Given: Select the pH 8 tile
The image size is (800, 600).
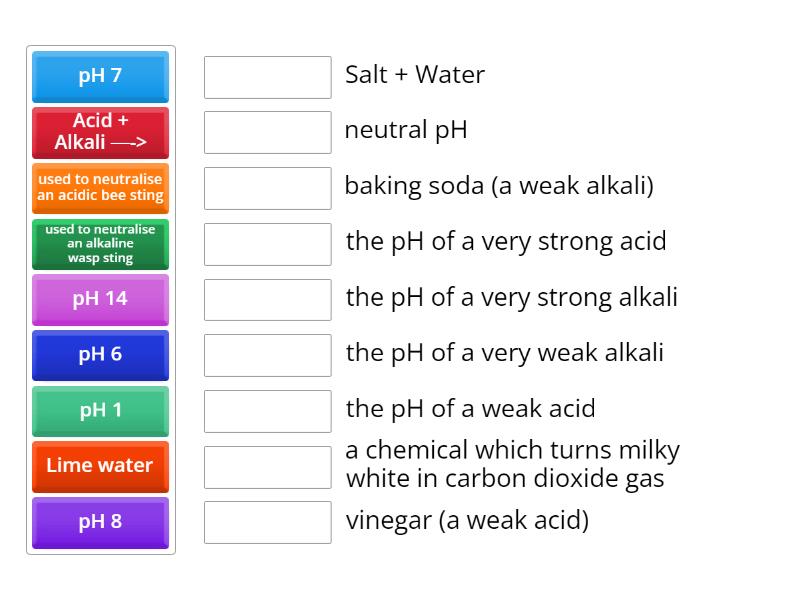Looking at the screenshot, I should [x=100, y=523].
